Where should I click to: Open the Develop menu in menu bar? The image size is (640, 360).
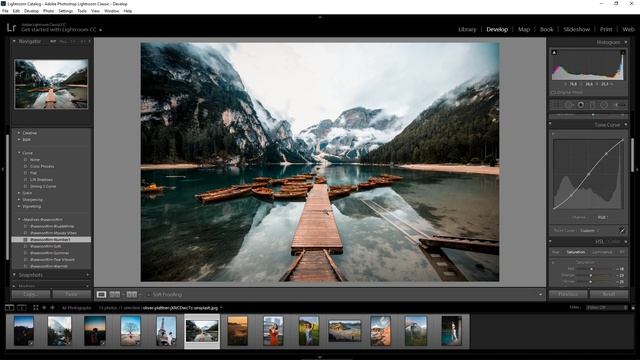pyautogui.click(x=31, y=11)
